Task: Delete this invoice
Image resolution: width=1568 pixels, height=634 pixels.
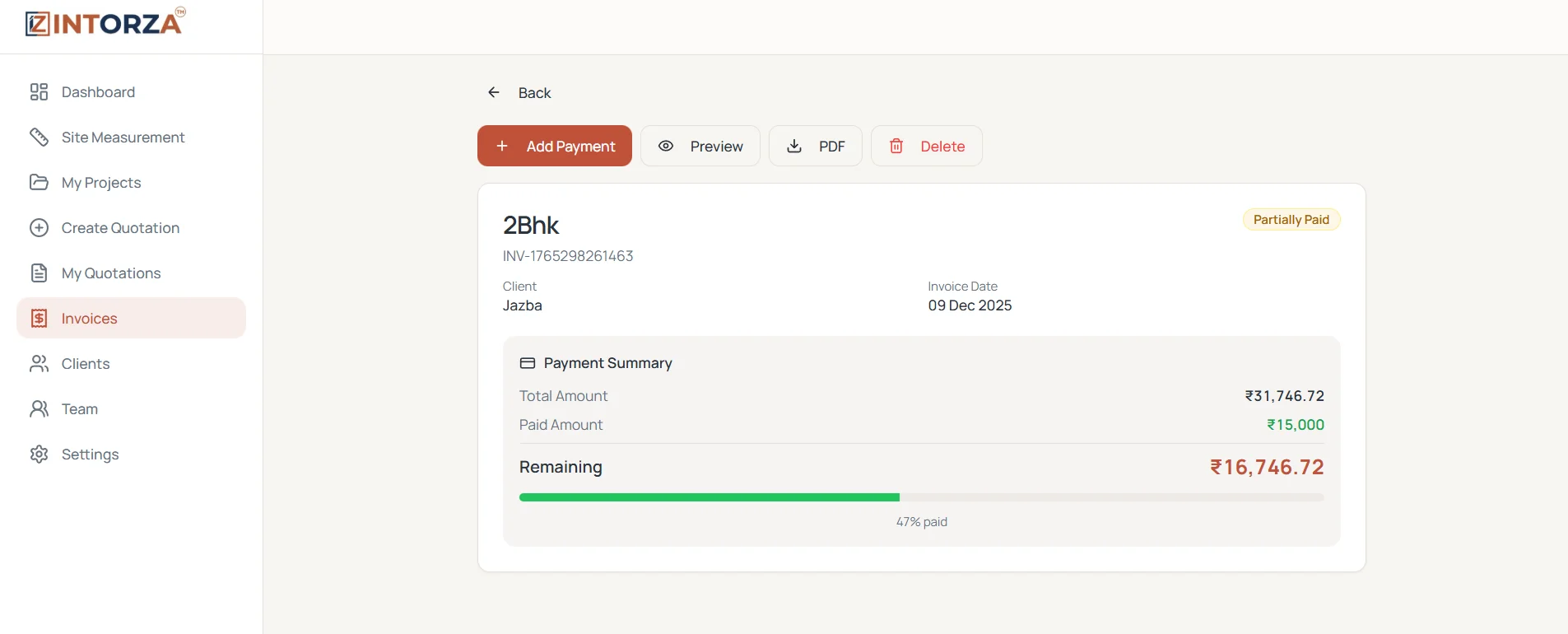Action: tap(927, 146)
